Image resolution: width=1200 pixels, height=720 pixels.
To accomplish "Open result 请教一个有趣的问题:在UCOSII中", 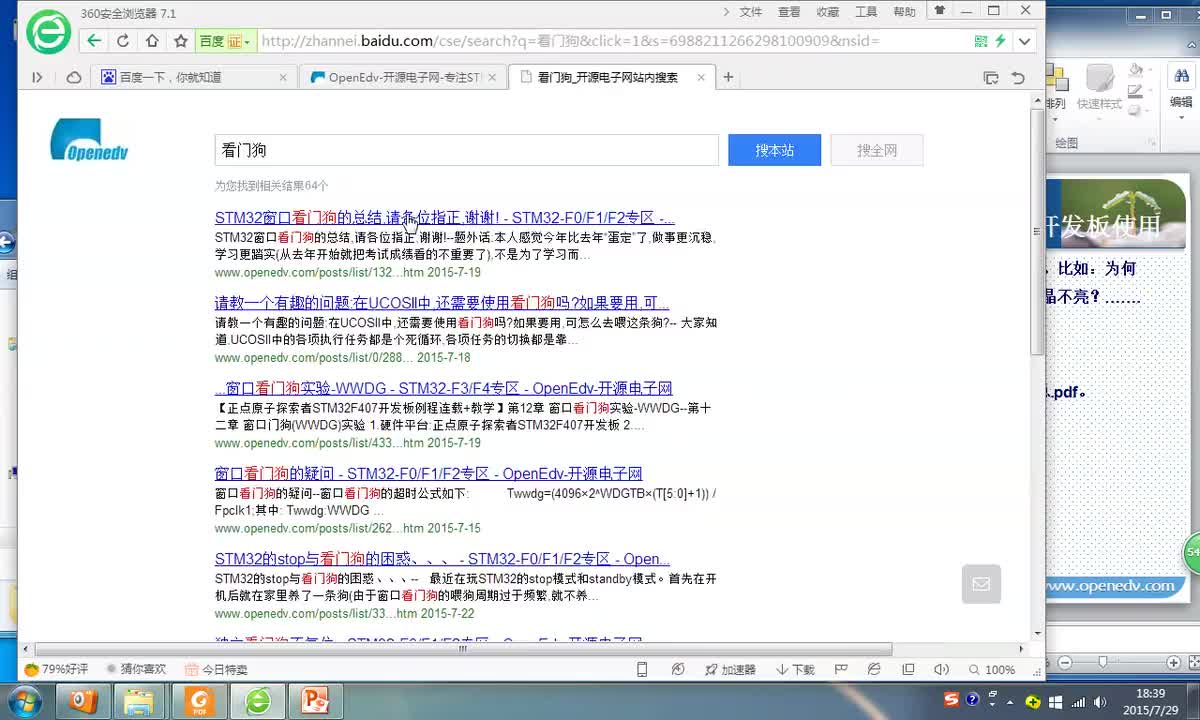I will coord(442,303).
